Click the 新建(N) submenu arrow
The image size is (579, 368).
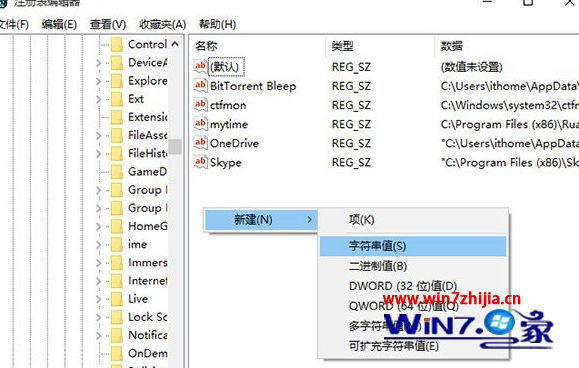309,220
